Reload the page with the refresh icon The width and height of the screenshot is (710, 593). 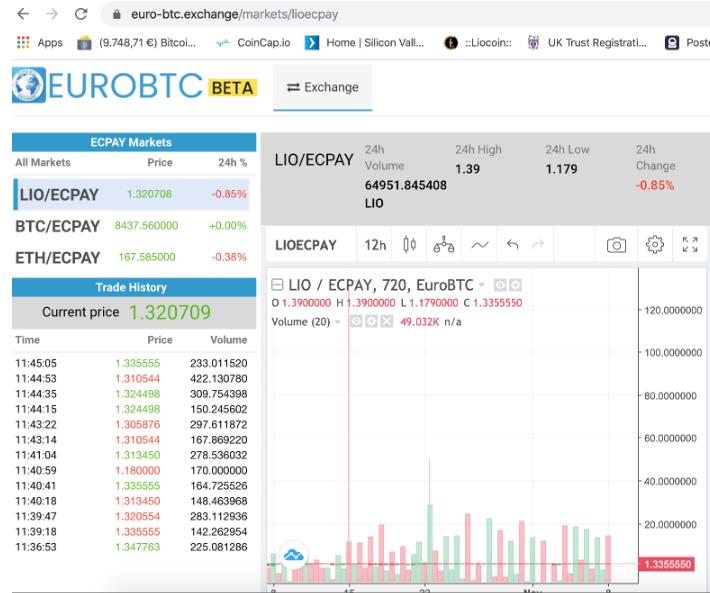81,14
